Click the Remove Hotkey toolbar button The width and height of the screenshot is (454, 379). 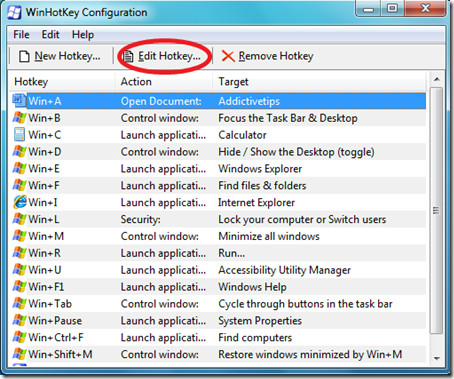[x=267, y=56]
